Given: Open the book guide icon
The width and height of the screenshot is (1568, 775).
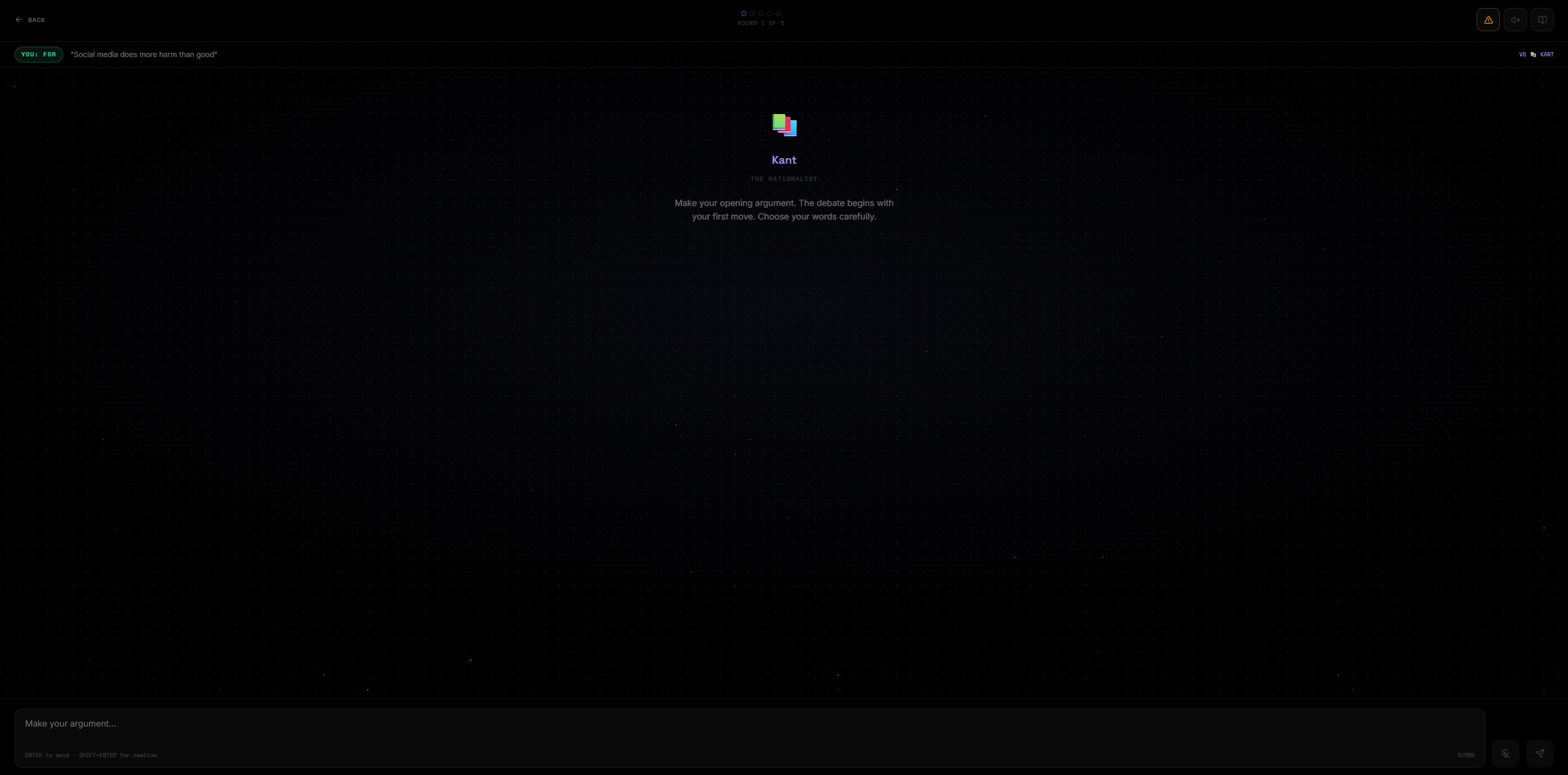Looking at the screenshot, I should click(x=1542, y=20).
